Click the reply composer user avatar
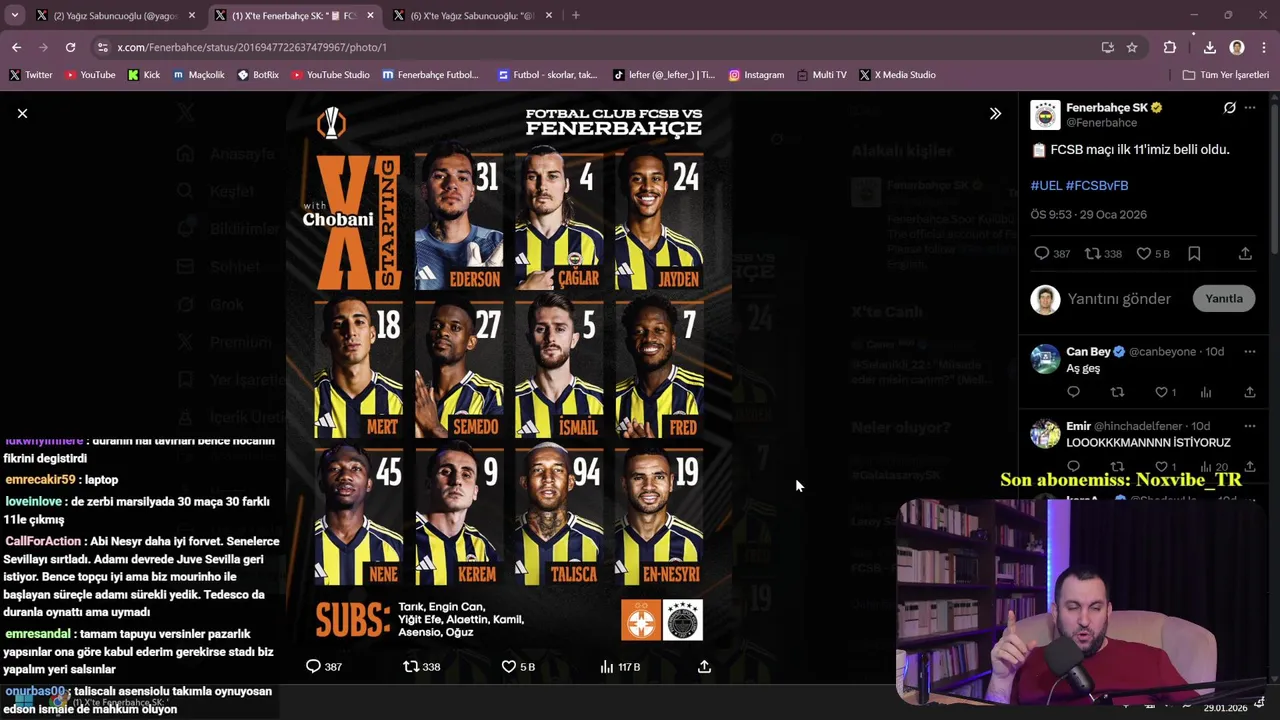1280x720 pixels. pyautogui.click(x=1045, y=299)
